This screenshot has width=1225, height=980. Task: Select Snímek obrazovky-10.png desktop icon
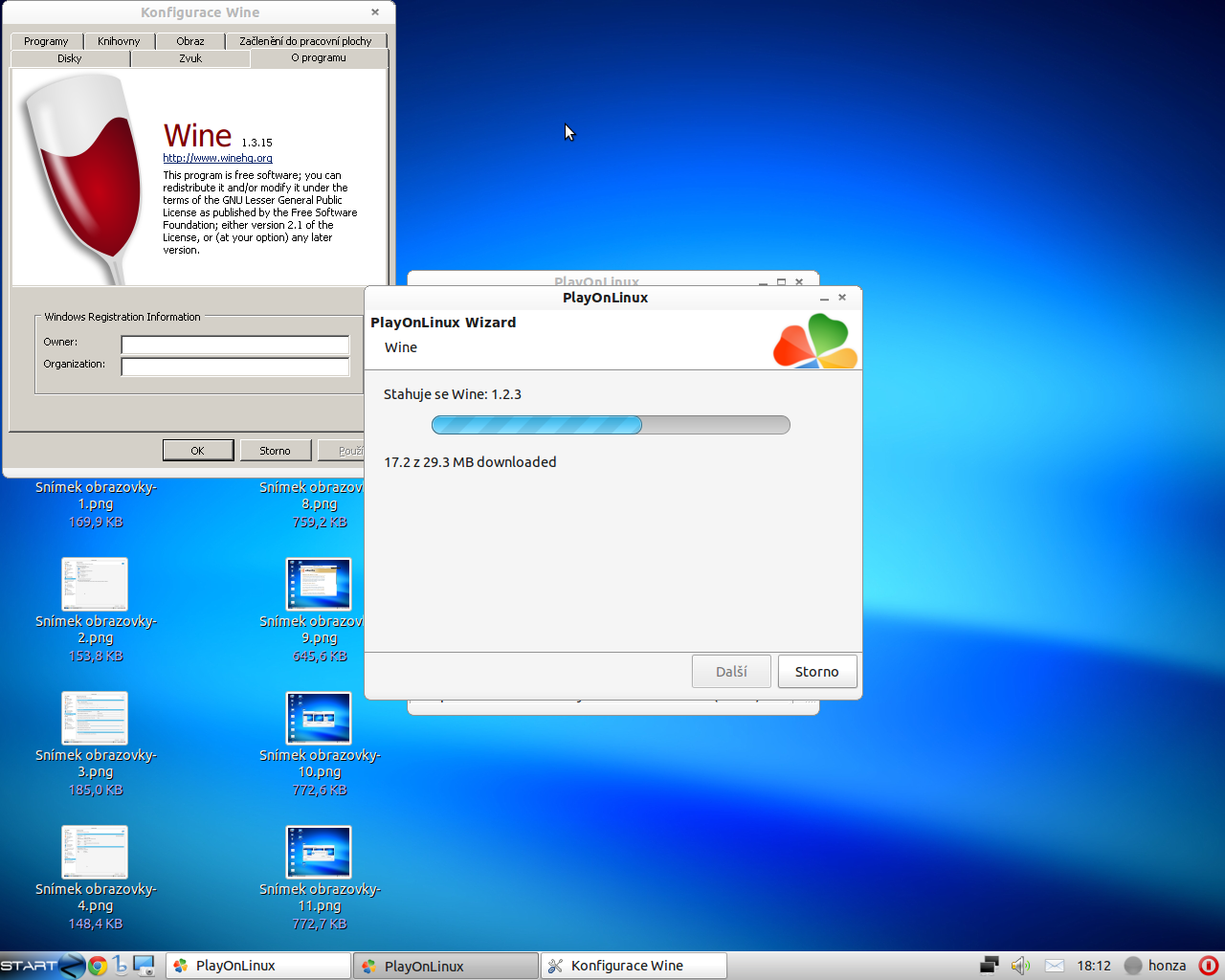point(319,718)
